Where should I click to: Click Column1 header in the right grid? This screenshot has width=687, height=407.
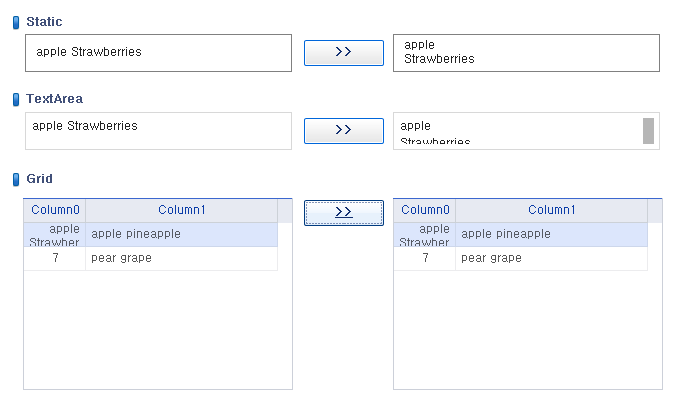551,210
